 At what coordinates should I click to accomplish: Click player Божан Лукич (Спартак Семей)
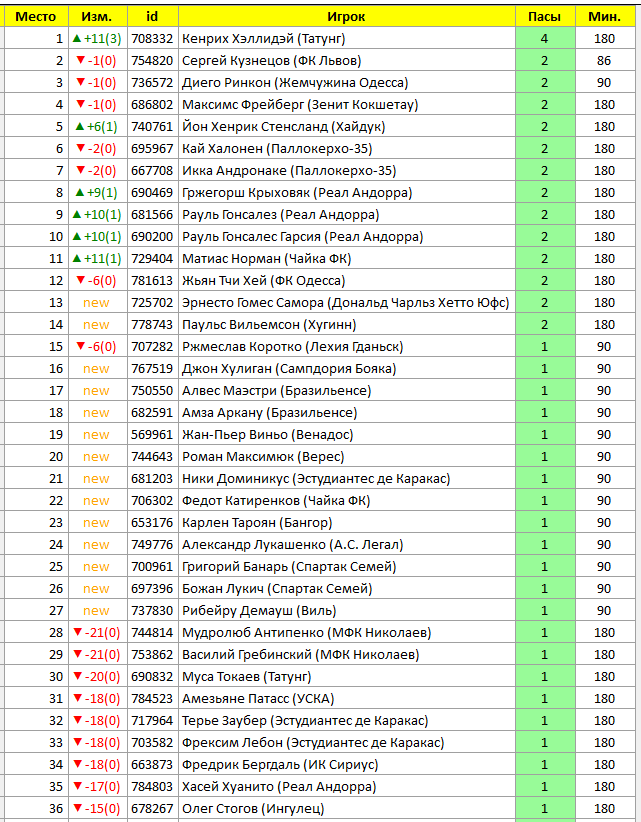click(277, 589)
